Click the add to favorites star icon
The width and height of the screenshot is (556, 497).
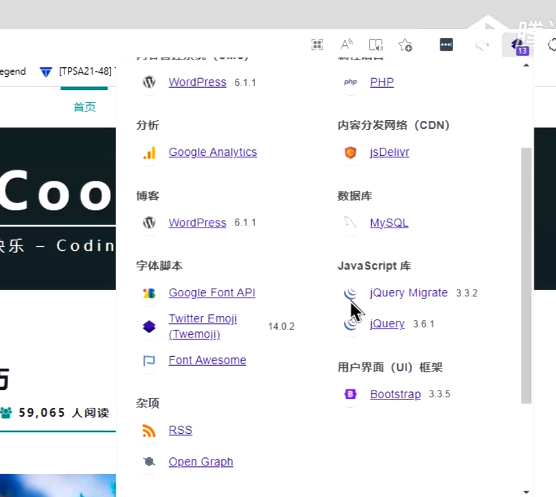[x=405, y=45]
